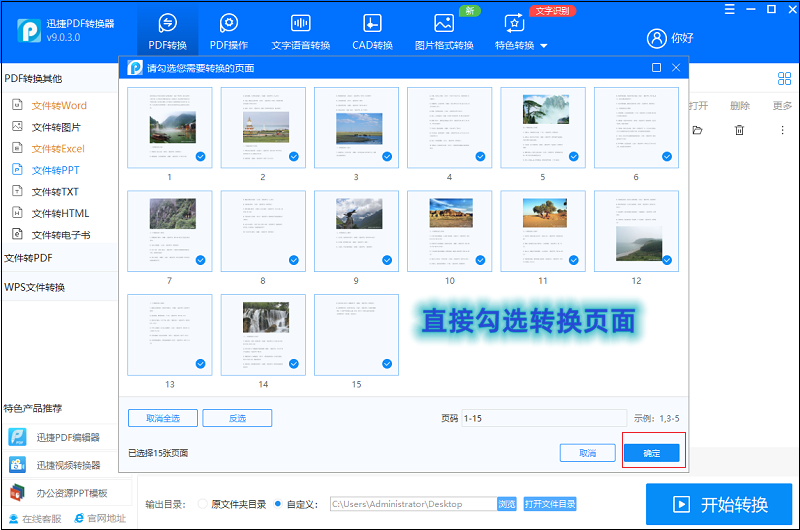
Task: Open the CAD转换 tool icon
Action: 371,23
